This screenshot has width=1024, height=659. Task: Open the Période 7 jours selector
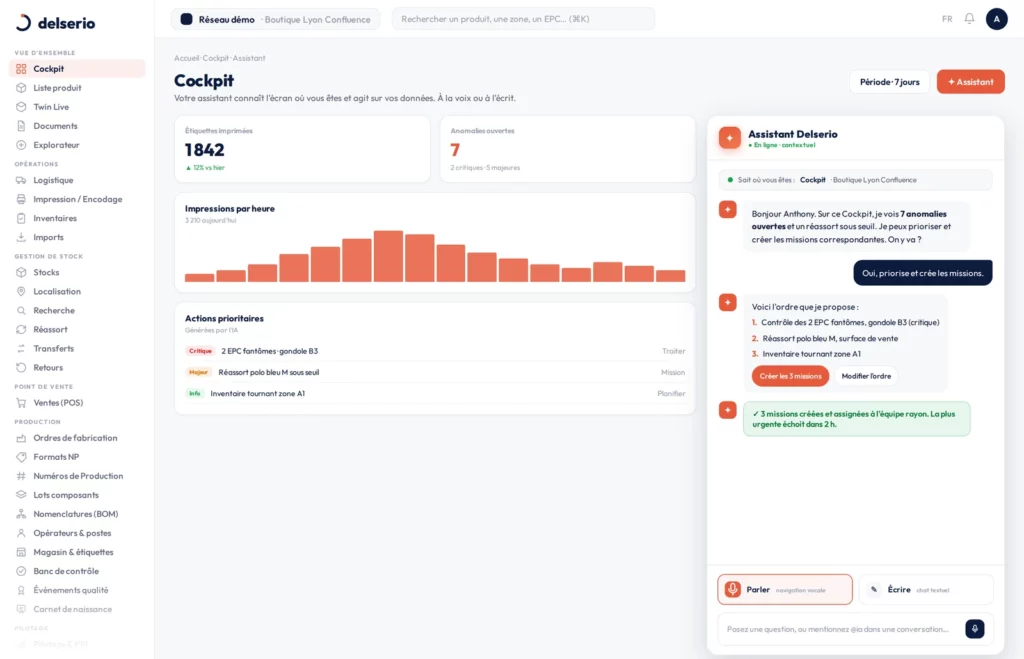pos(889,82)
